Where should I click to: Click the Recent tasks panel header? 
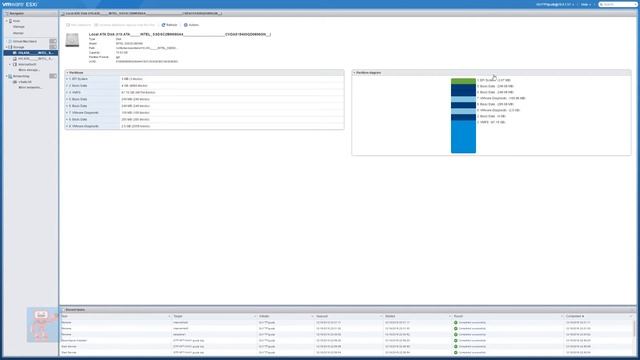pos(348,310)
